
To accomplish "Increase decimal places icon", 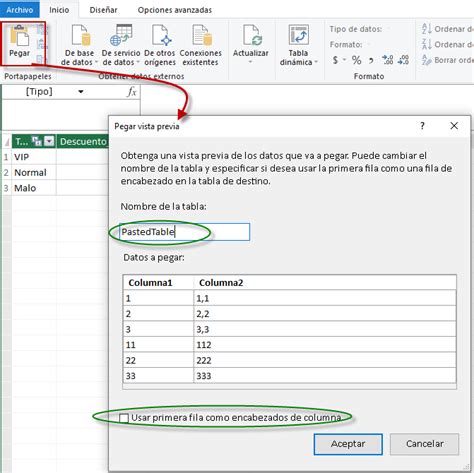I will tap(388, 60).
